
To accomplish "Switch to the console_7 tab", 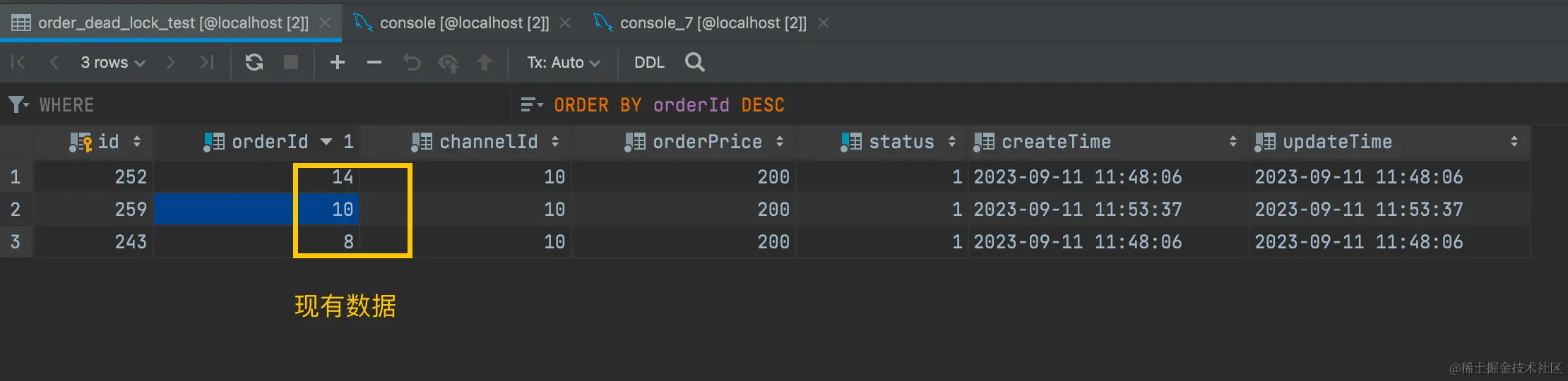I will point(711,23).
